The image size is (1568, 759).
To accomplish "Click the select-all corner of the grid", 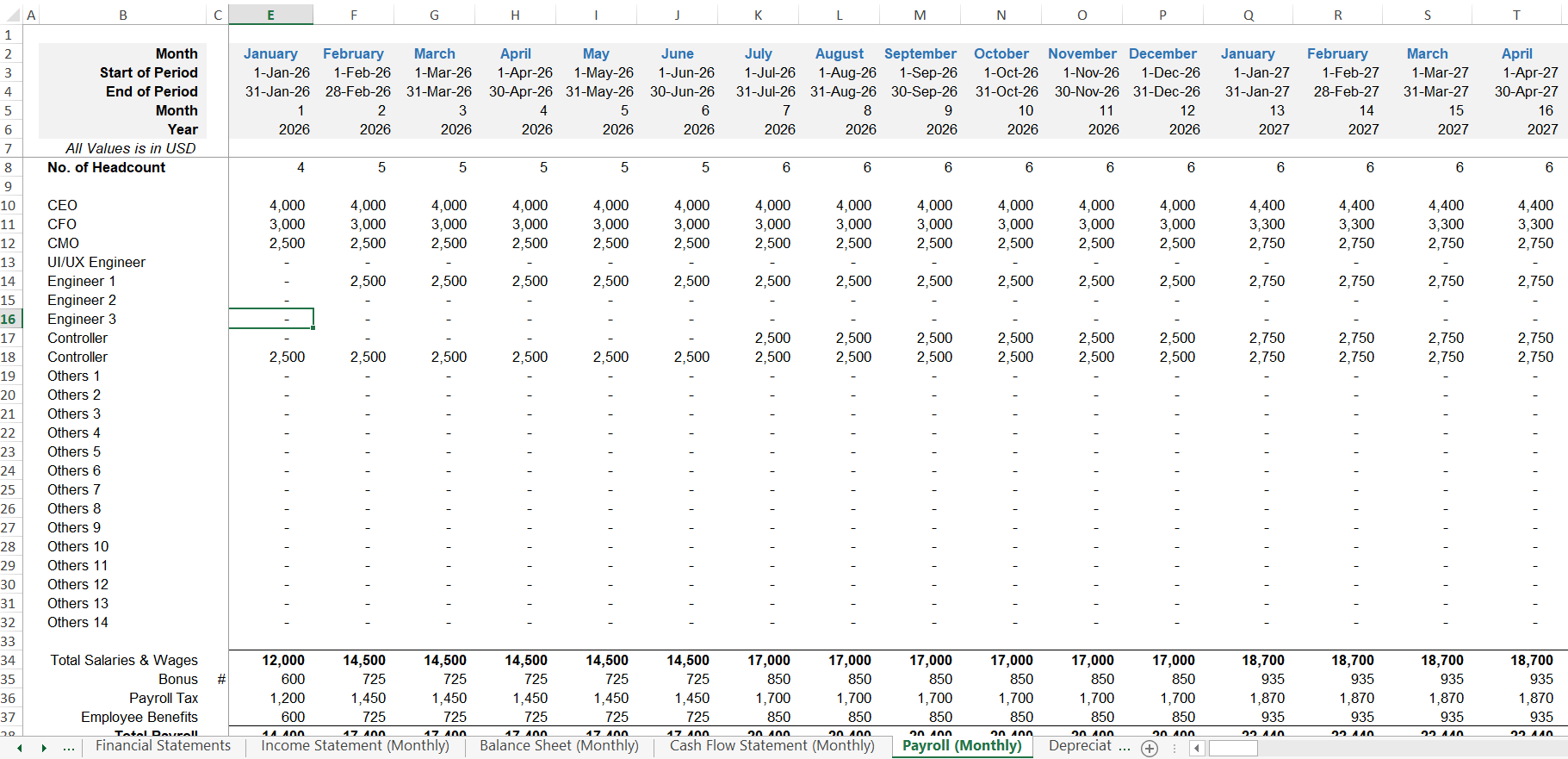I will click(10, 15).
